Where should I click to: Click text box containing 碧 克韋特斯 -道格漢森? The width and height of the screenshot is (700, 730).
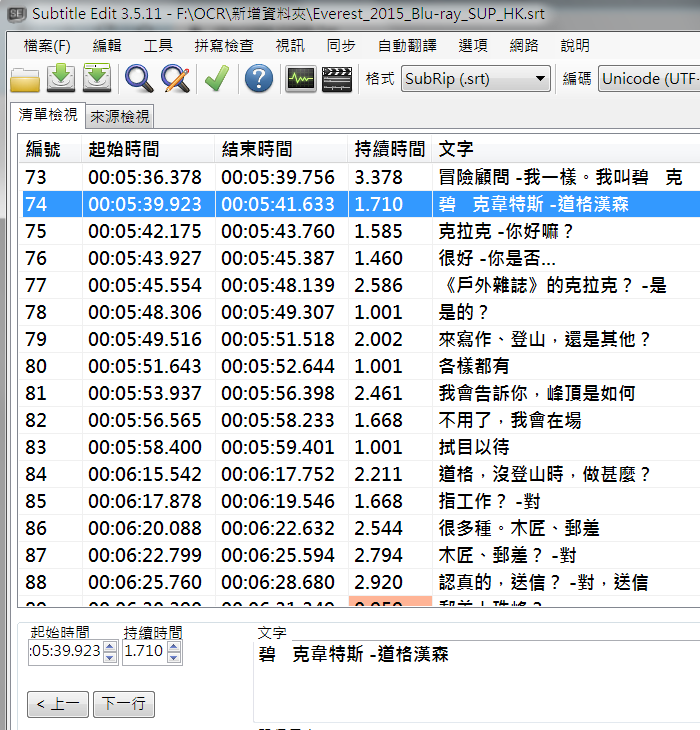point(477,681)
